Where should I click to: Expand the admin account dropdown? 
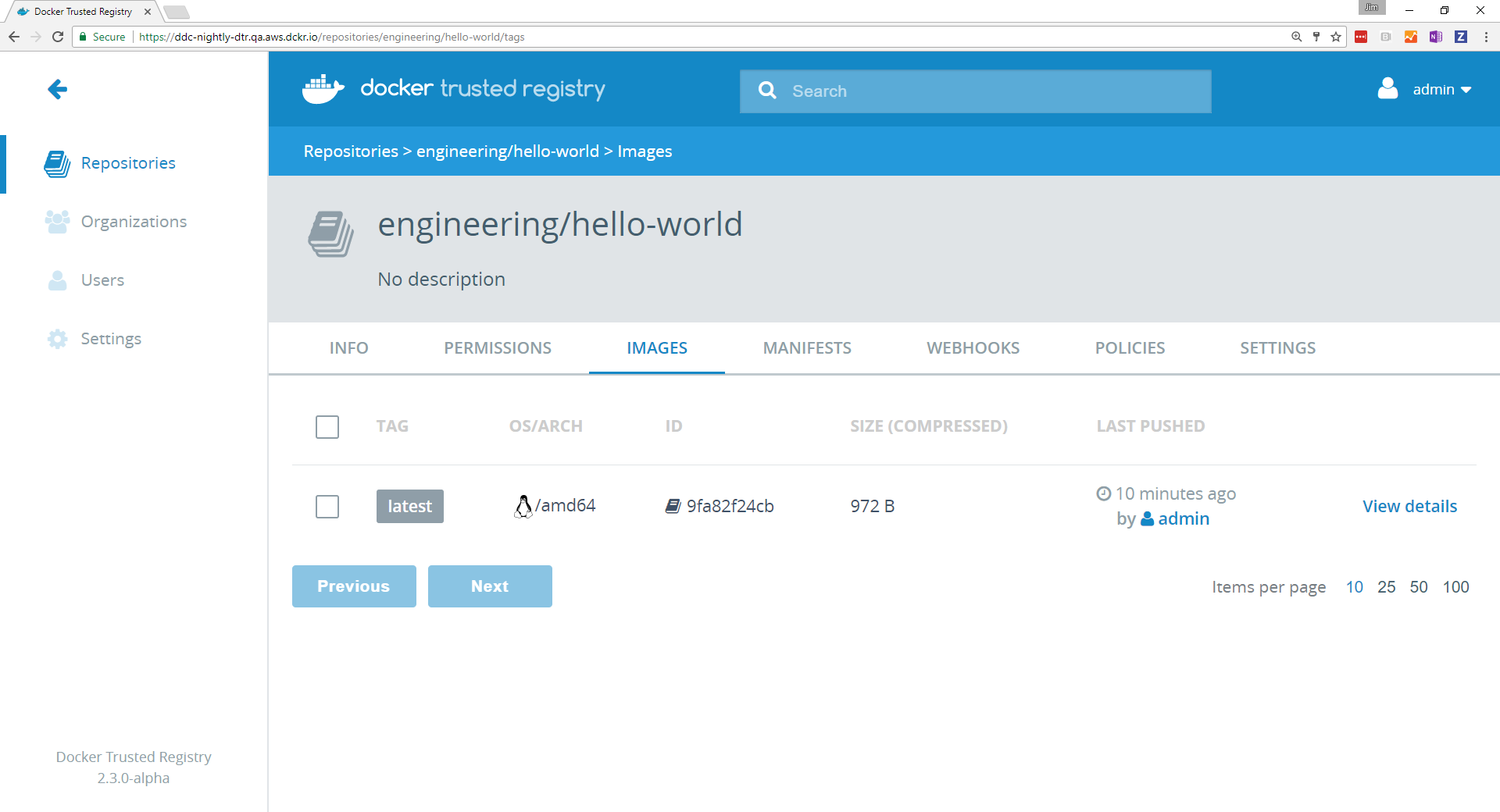click(1441, 90)
